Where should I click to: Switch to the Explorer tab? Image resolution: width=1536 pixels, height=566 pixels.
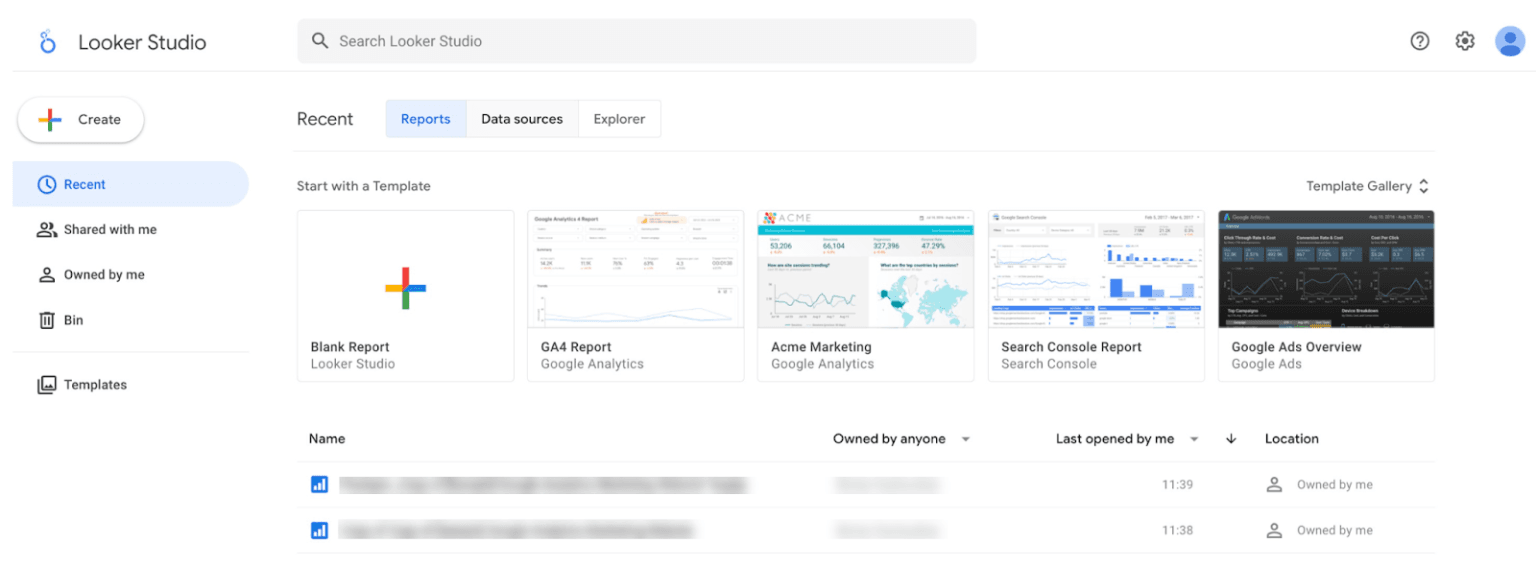pyautogui.click(x=619, y=119)
